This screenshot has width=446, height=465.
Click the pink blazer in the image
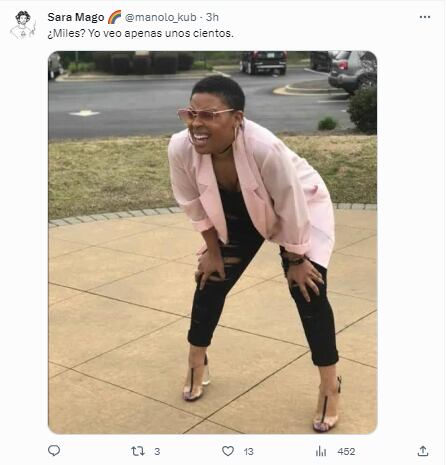(x=253, y=192)
